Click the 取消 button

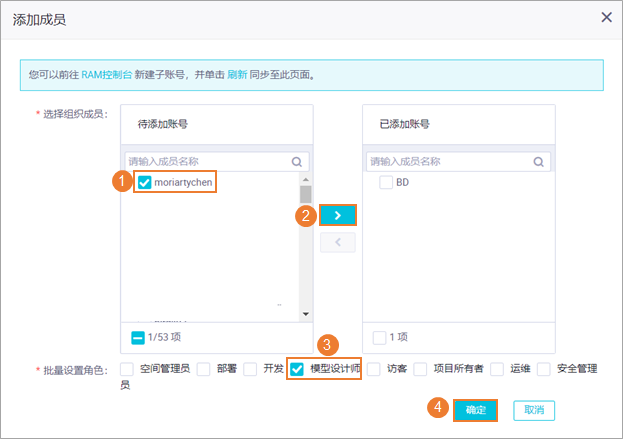534,410
